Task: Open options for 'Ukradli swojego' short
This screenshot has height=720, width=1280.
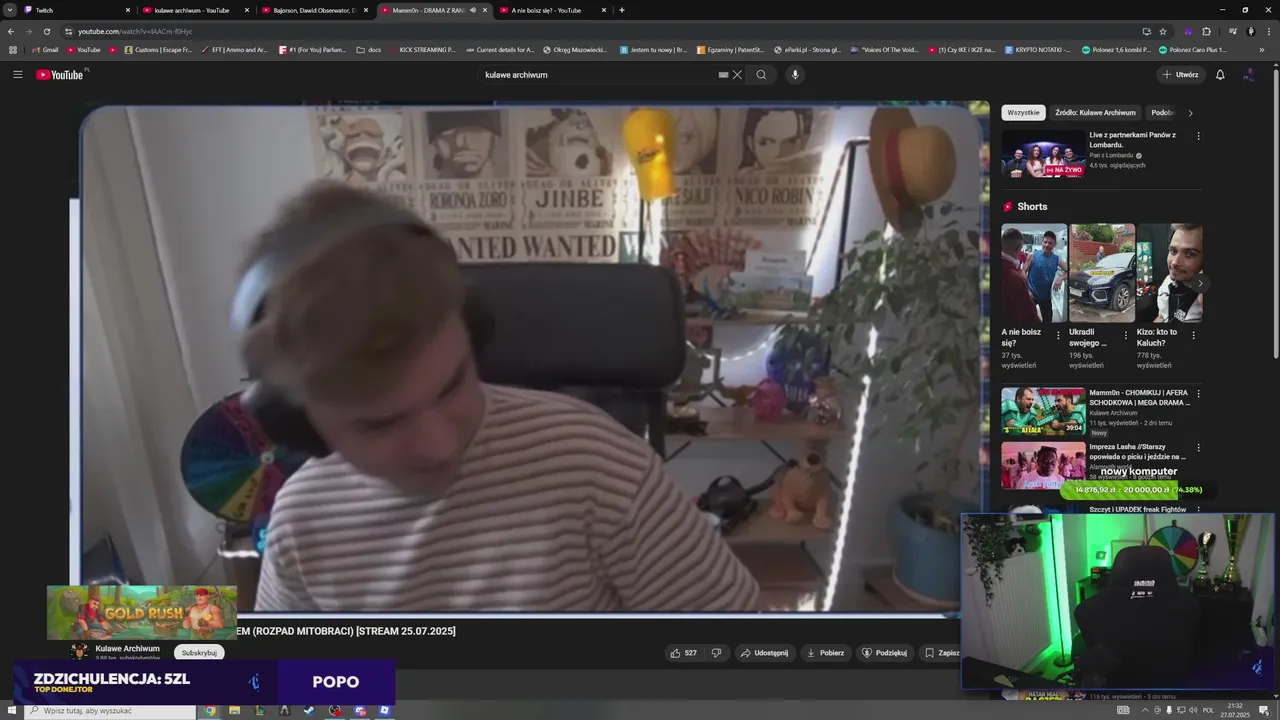Action: coord(1125,336)
